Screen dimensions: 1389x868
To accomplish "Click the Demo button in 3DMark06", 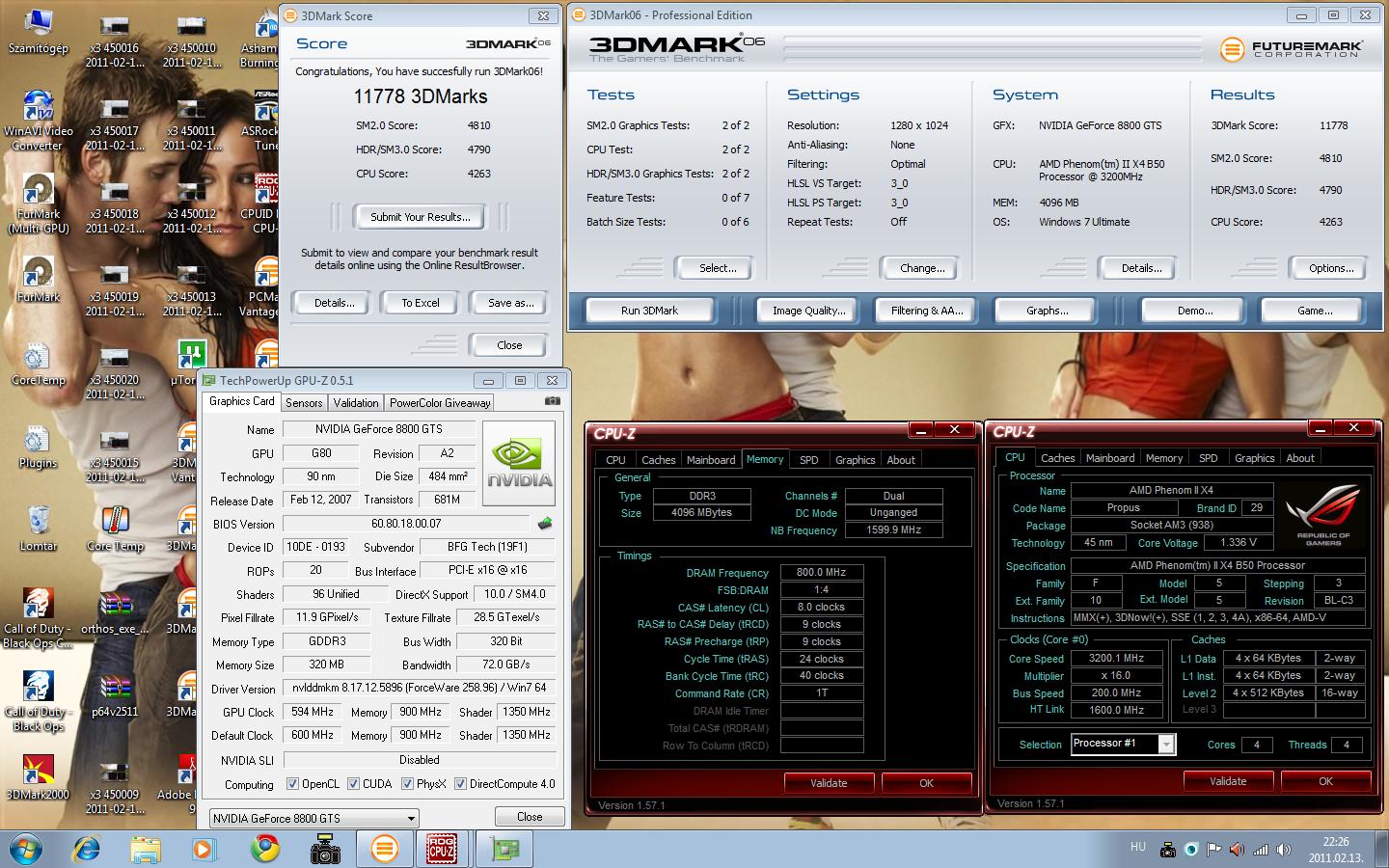I will click(1195, 311).
